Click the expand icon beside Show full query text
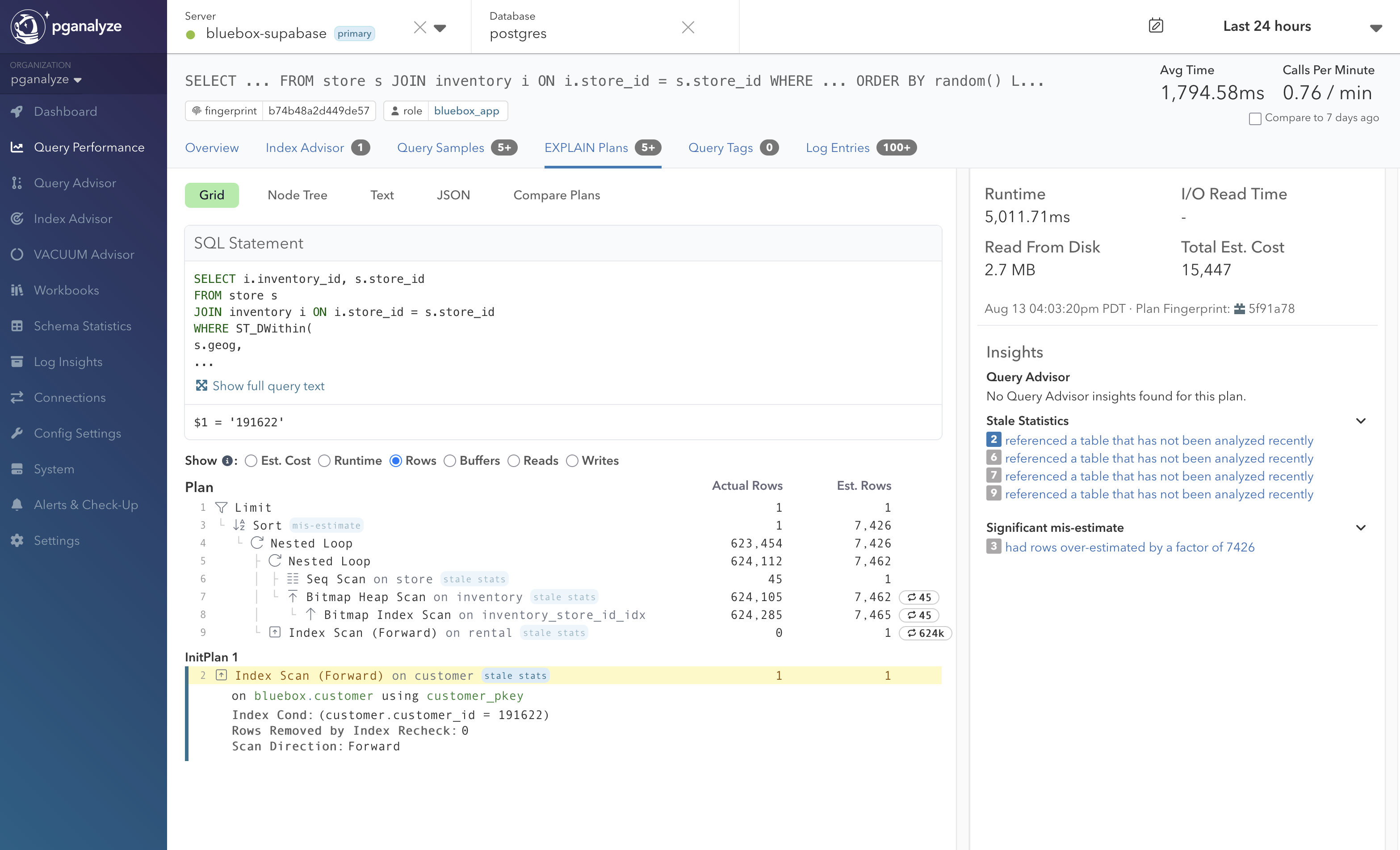 coord(201,386)
